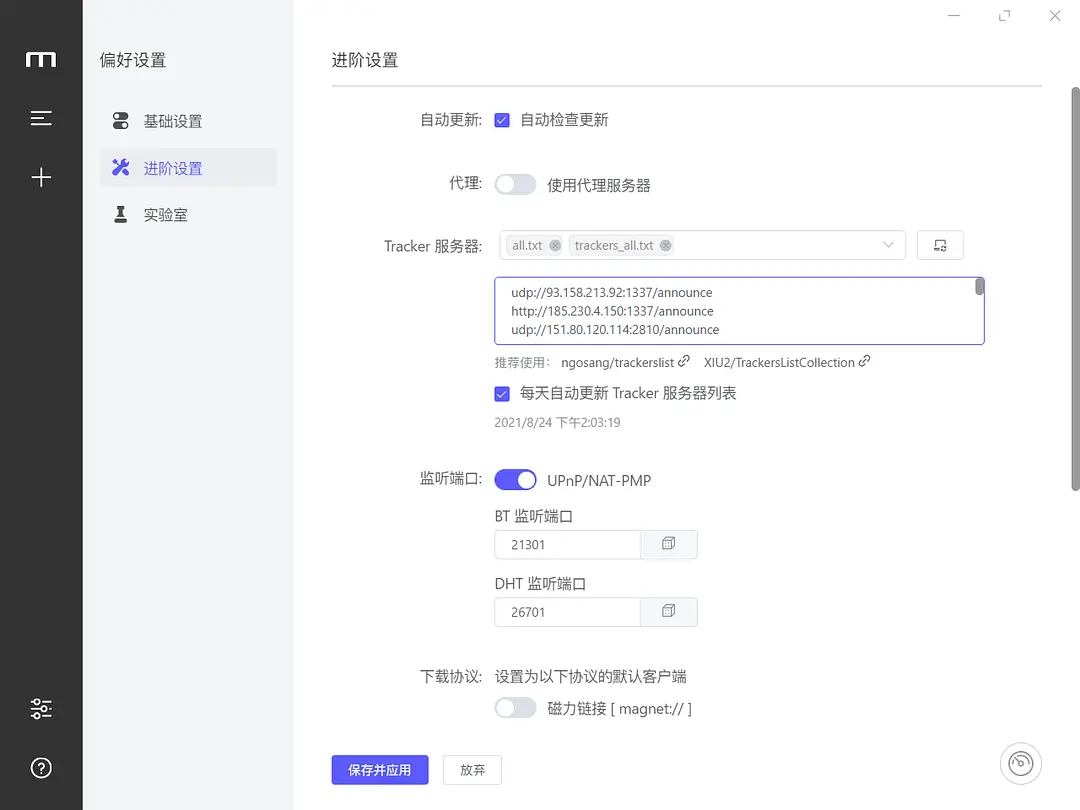The width and height of the screenshot is (1080, 810).
Task: Randomize the BT listening port with dice icon
Action: 668,544
